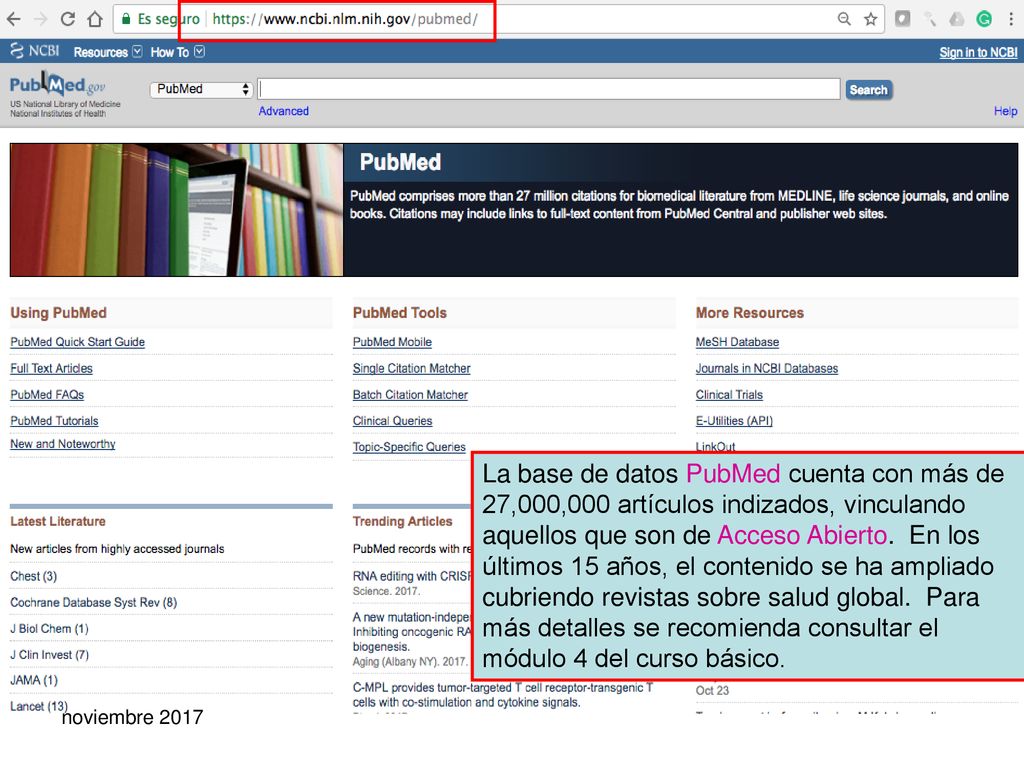Image resolution: width=1024 pixels, height=768 pixels.
Task: Open Topic-Specific Queries link
Action: click(409, 447)
